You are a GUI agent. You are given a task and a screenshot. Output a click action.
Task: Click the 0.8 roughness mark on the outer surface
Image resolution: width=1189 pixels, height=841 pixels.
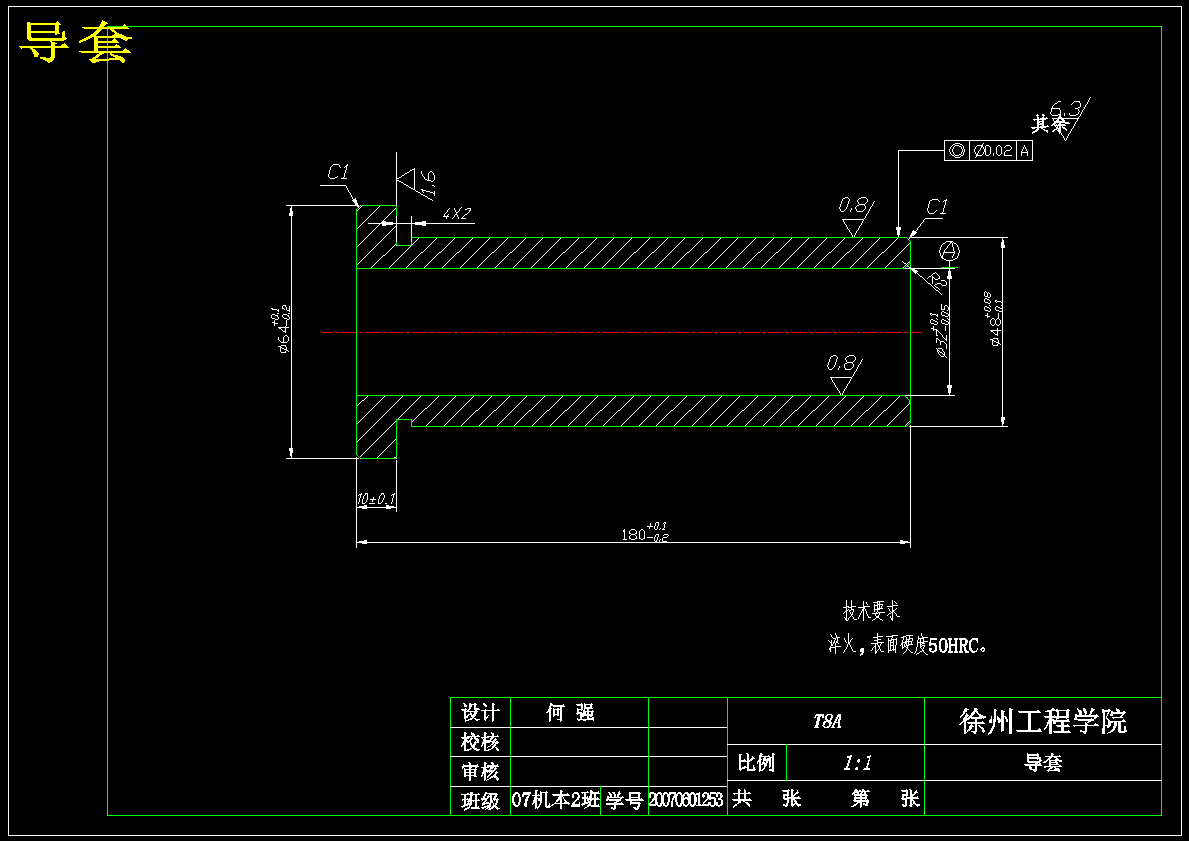pos(856,216)
